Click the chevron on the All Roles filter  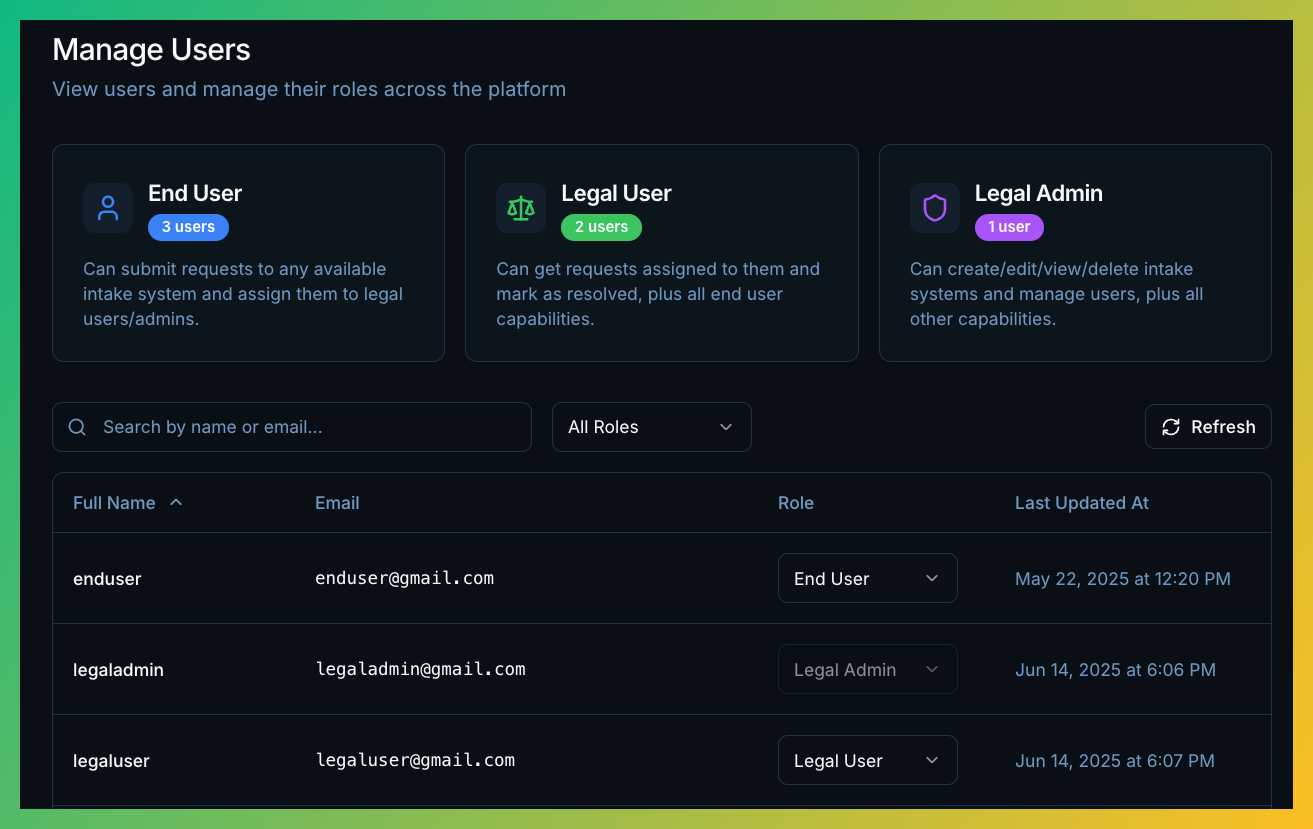tap(726, 427)
